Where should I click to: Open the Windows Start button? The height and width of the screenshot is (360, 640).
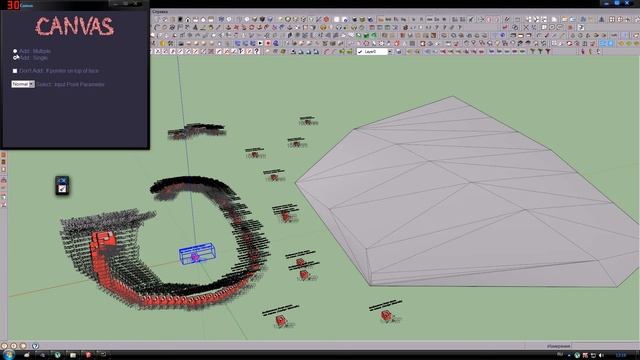9,354
